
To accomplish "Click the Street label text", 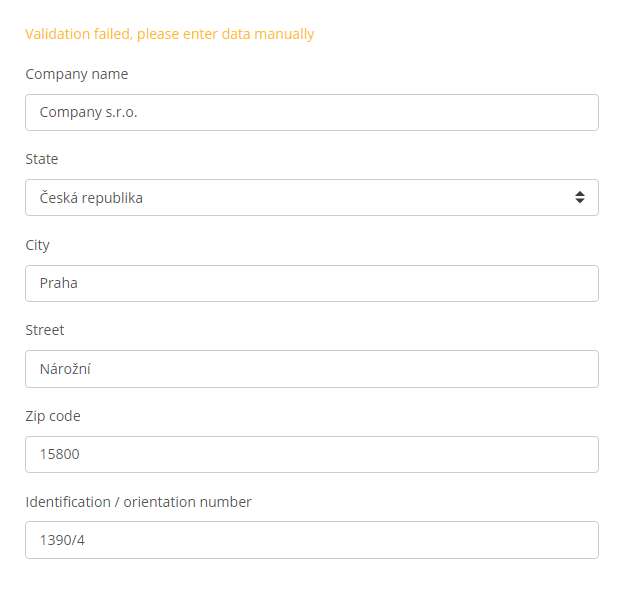I will [45, 330].
